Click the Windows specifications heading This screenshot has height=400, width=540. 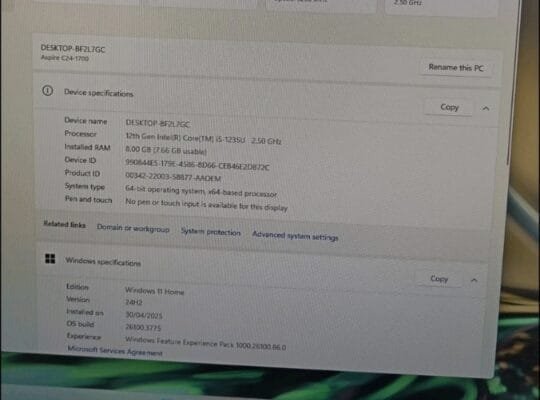(x=103, y=262)
